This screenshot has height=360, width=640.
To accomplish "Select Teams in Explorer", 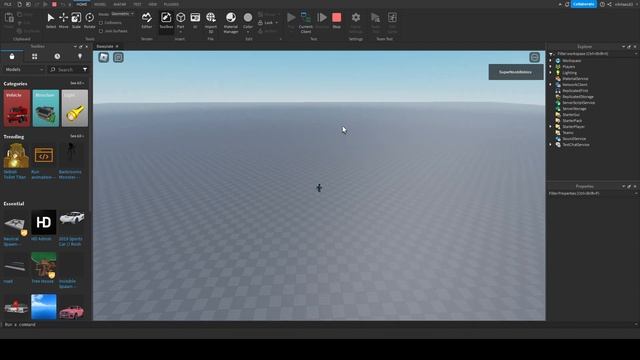I will tap(567, 133).
